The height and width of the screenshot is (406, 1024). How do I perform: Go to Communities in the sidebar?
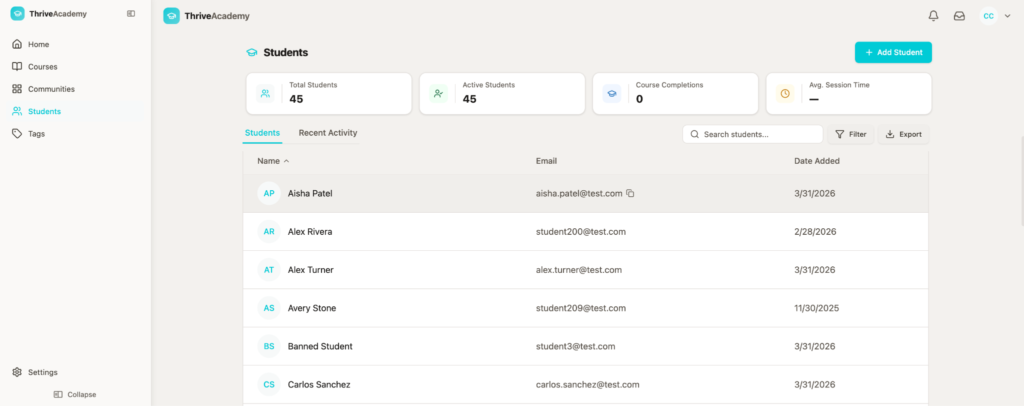[51, 89]
